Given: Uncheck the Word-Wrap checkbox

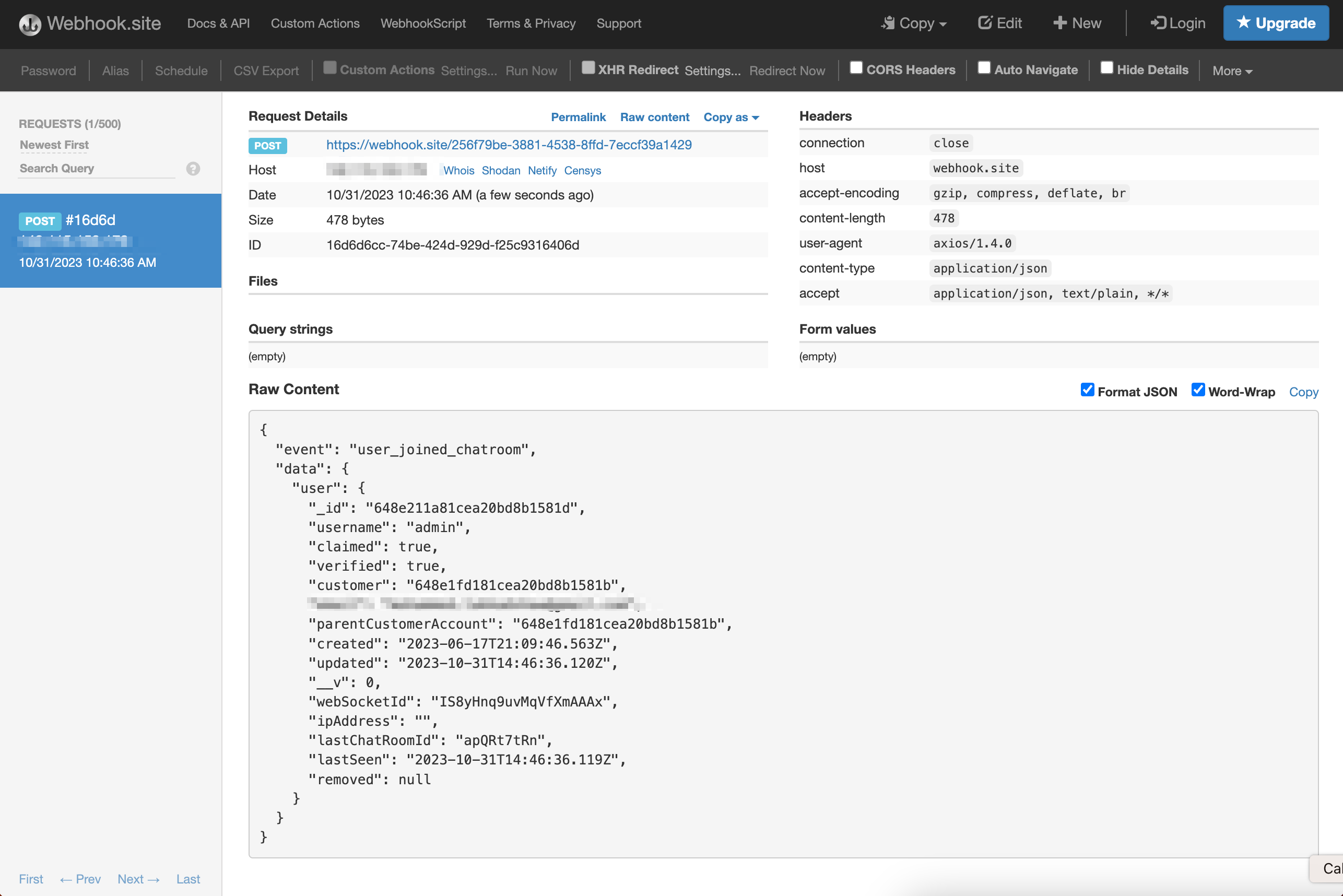Looking at the screenshot, I should (1198, 390).
